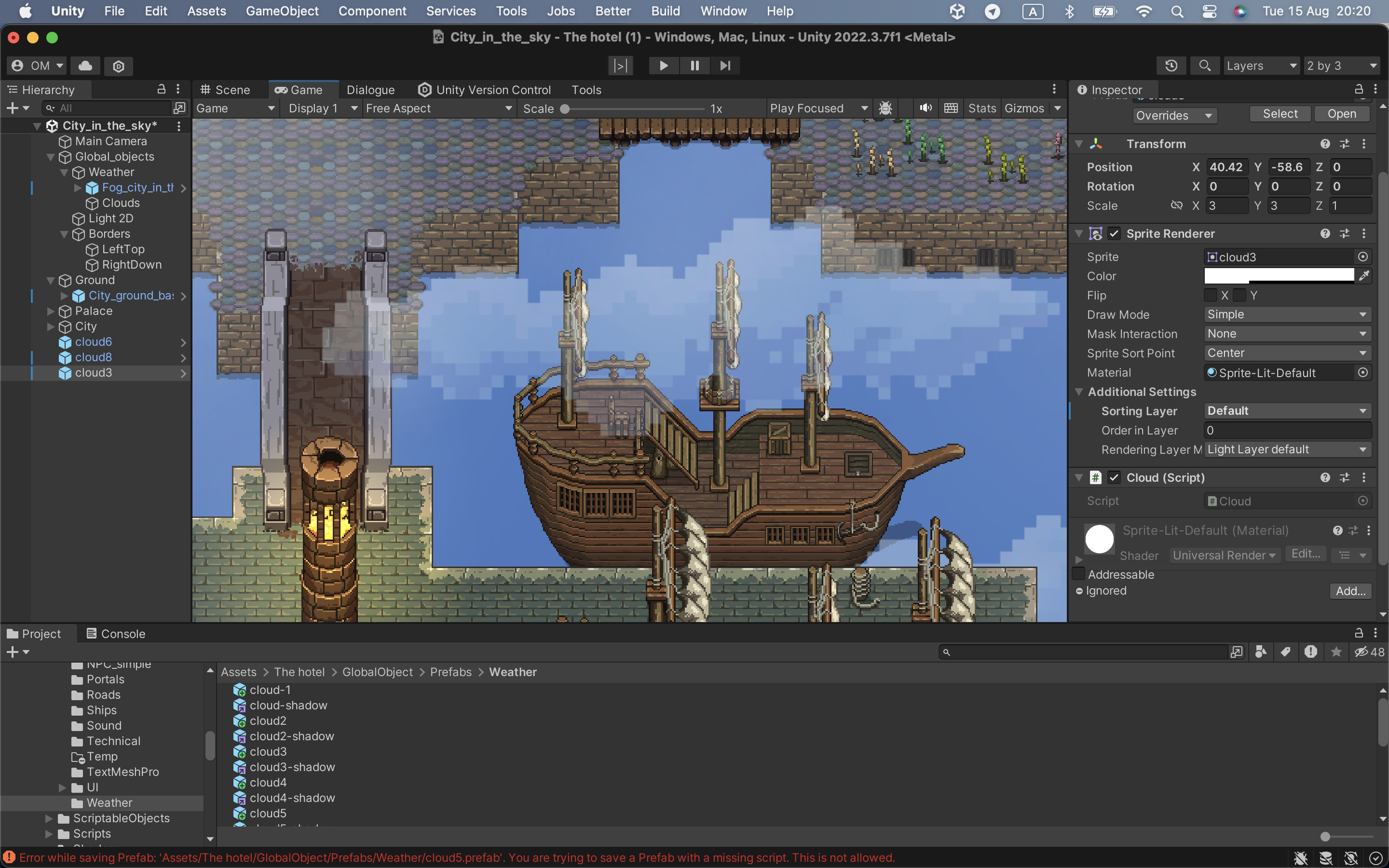1389x868 pixels.
Task: Open the Undo History icon
Action: click(1171, 66)
